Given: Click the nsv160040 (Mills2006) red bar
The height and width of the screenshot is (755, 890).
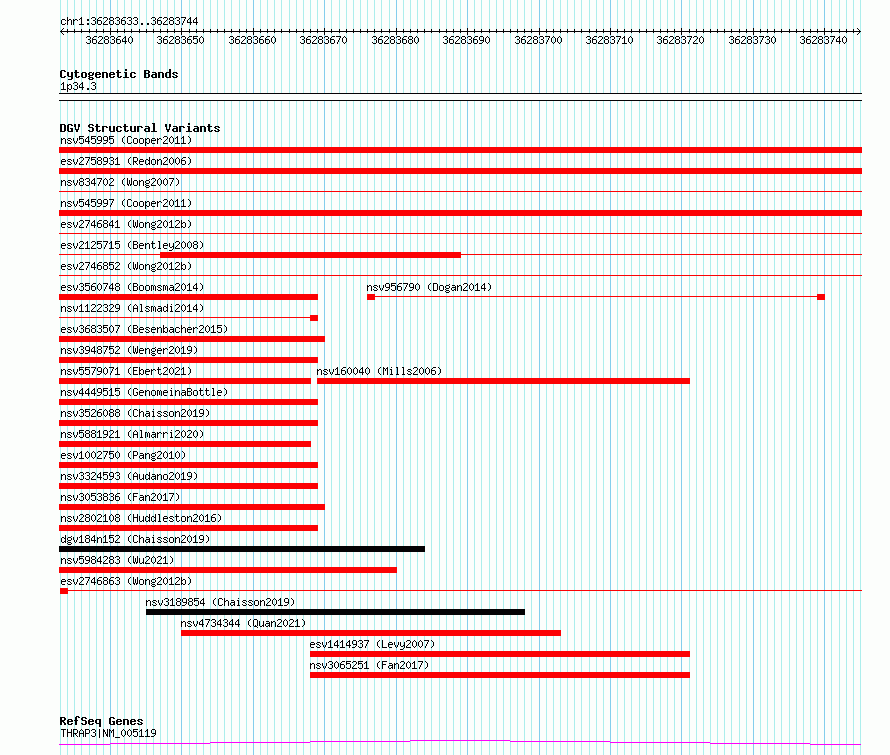Looking at the screenshot, I should point(503,381).
